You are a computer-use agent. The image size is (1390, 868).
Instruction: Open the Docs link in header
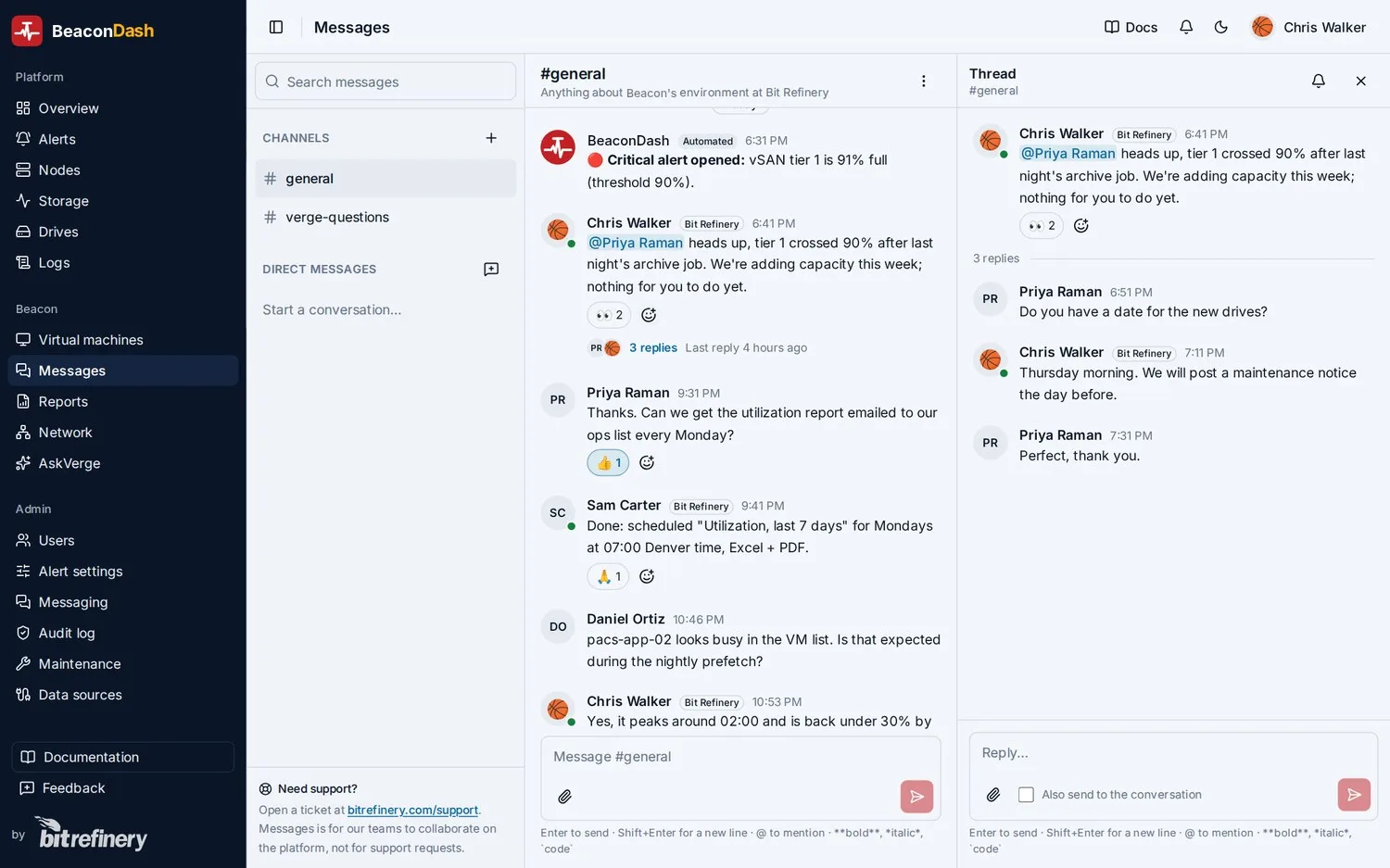click(1131, 27)
